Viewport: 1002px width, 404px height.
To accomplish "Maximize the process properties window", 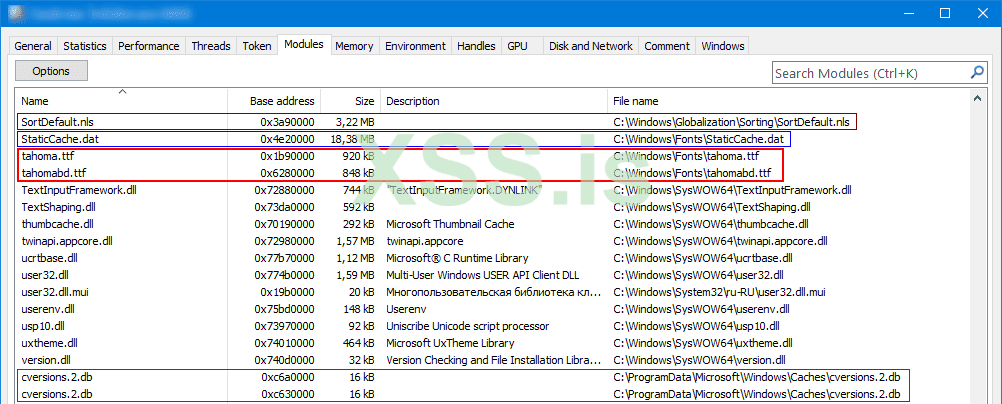I will [x=945, y=13].
